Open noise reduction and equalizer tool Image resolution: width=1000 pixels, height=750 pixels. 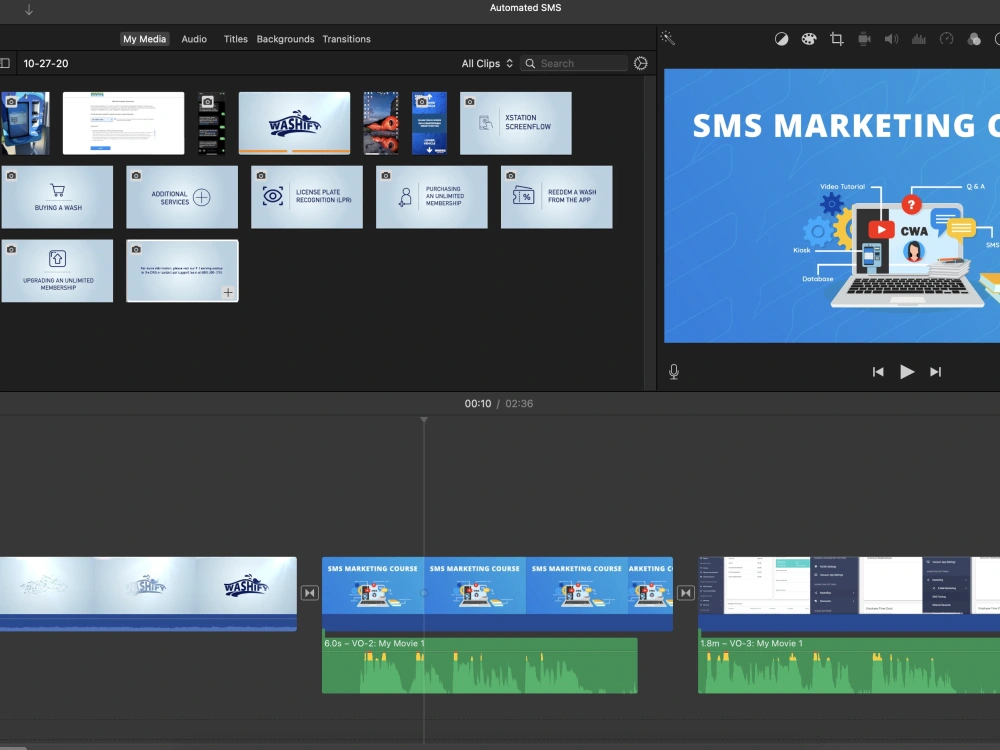[x=919, y=40]
